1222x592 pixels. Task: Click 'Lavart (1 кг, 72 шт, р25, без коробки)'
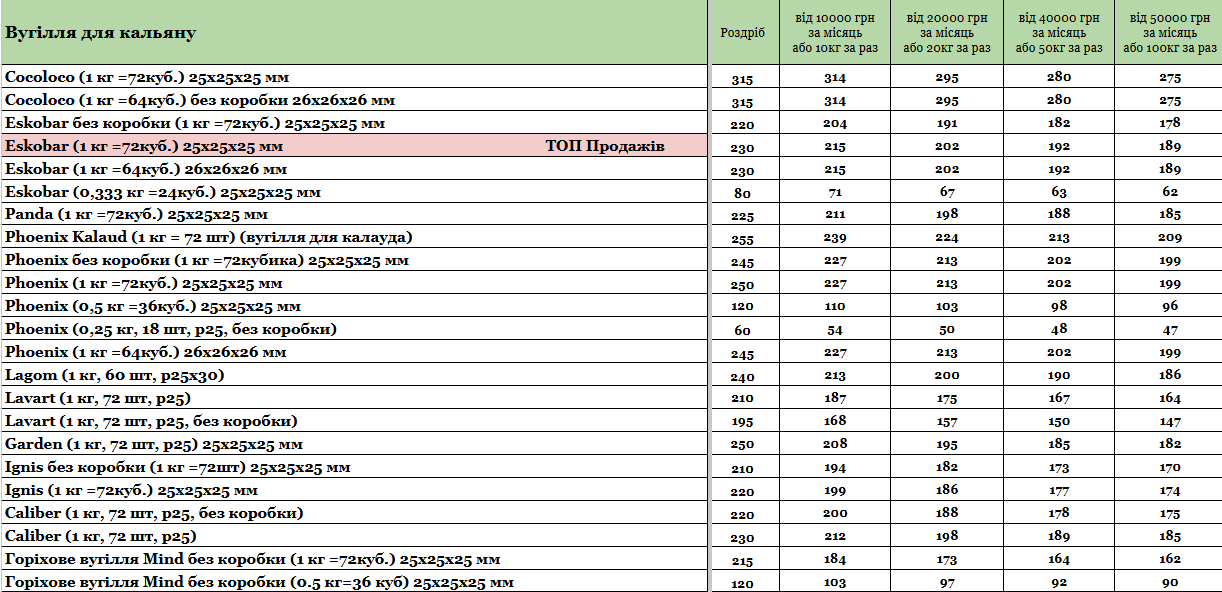click(x=151, y=421)
